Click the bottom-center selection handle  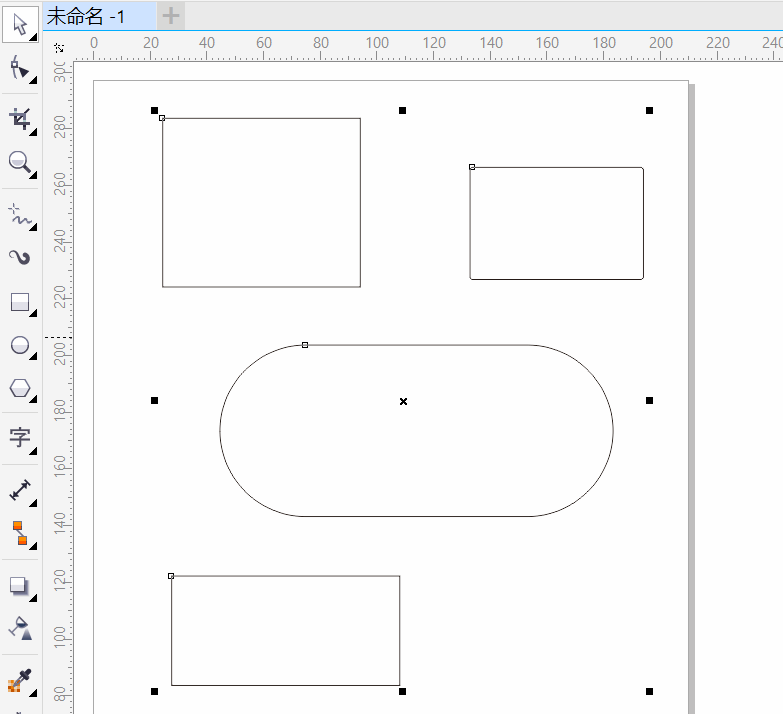pyautogui.click(x=402, y=692)
